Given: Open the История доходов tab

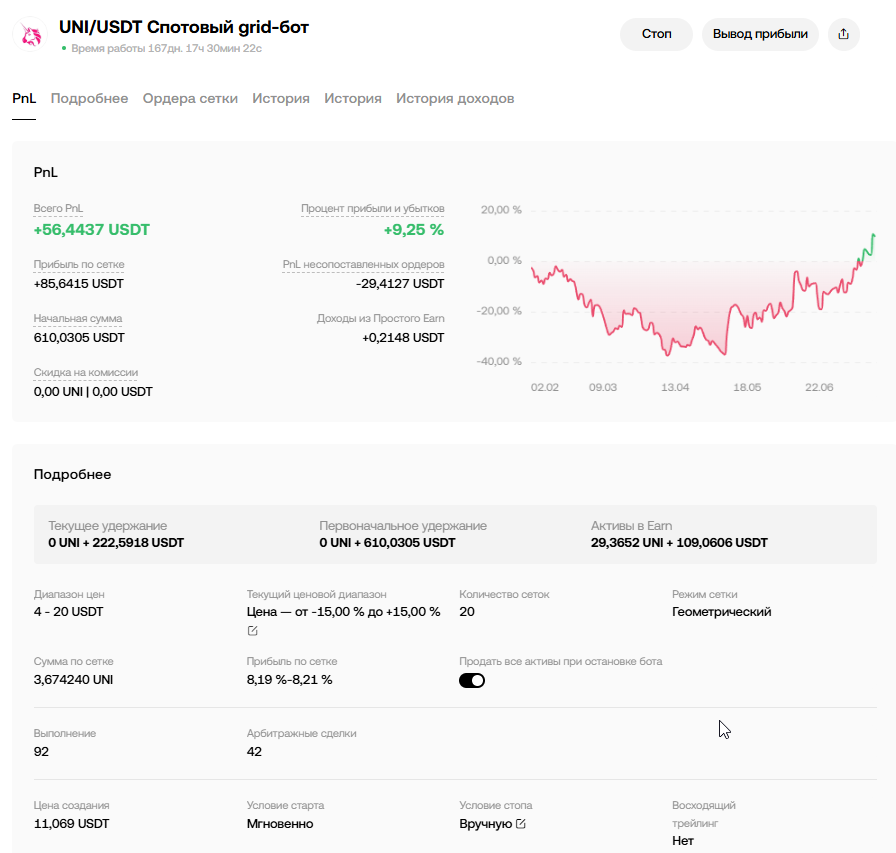Looking at the screenshot, I should click(455, 98).
